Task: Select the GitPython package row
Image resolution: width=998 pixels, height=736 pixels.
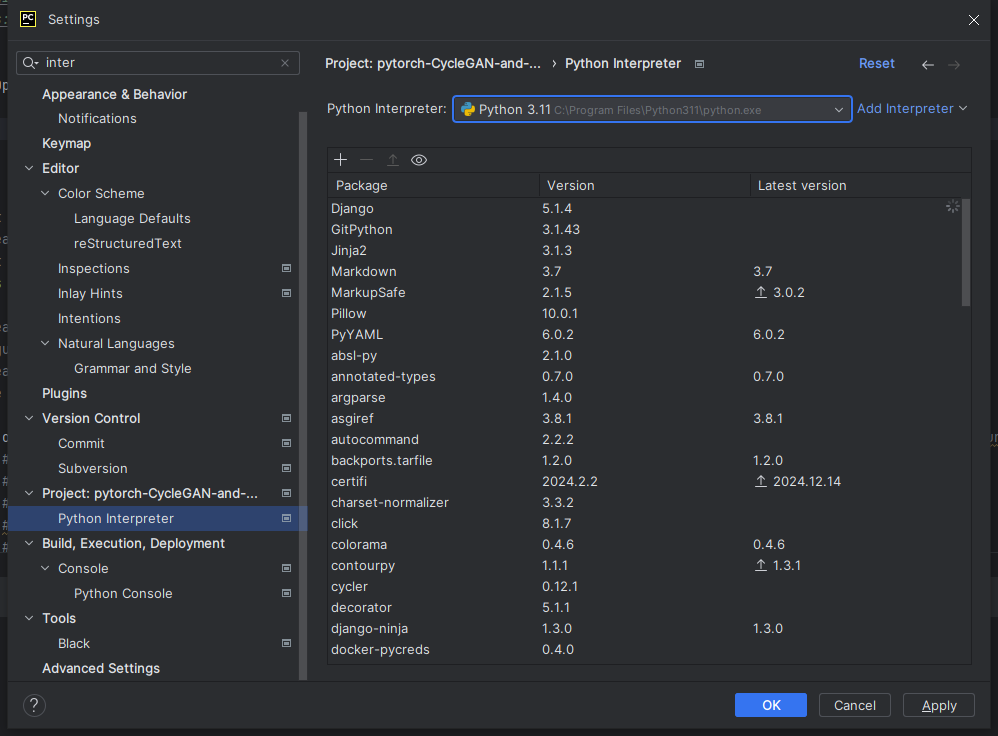Action: pos(644,229)
